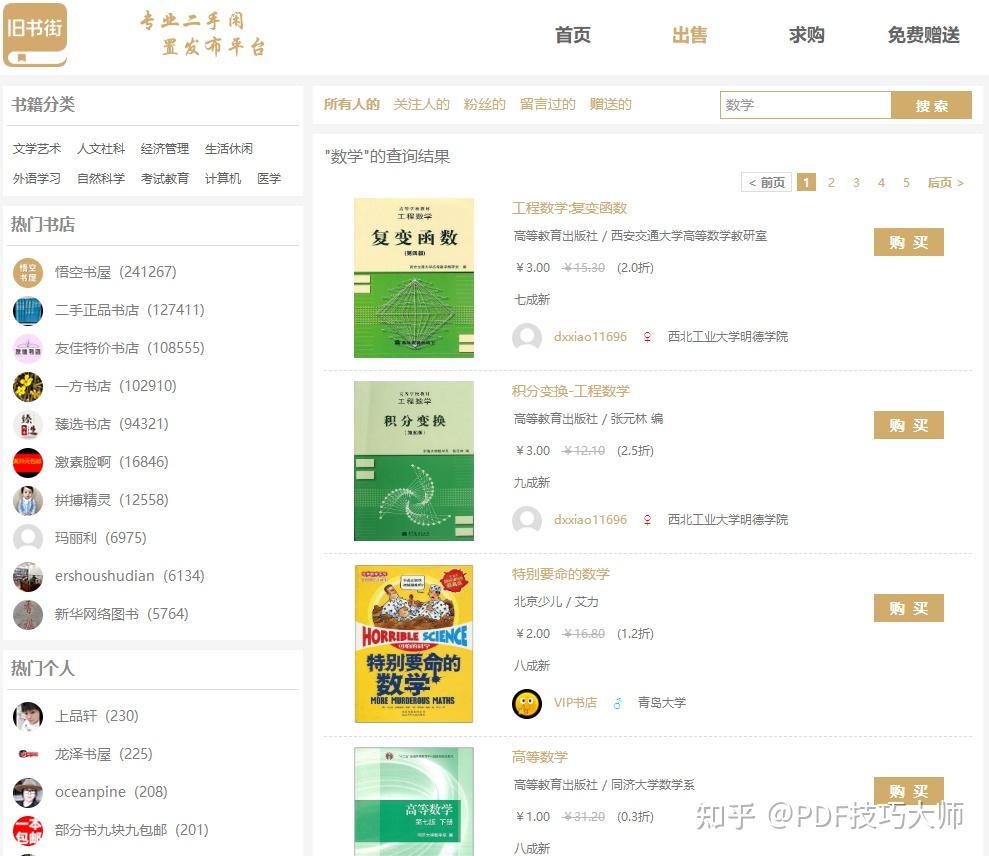Viewport: 989px width, 856px height.
Task: Open 自然科学 book category
Action: 101,179
